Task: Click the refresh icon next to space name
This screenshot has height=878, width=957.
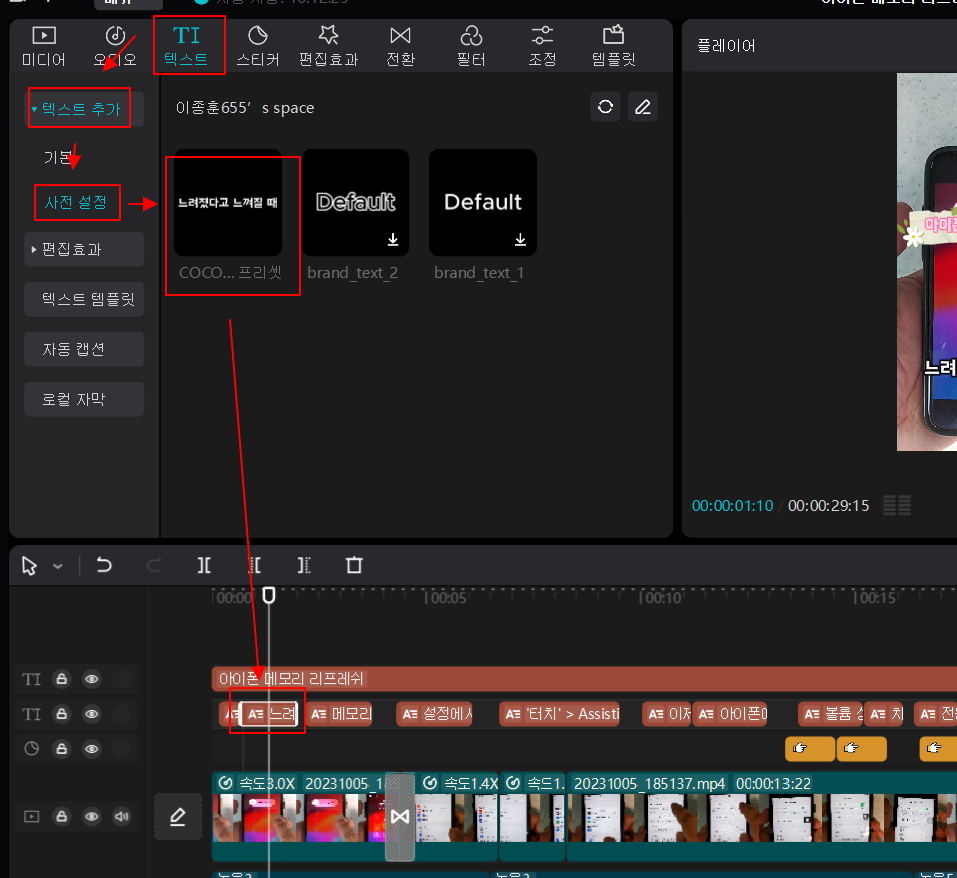Action: tap(605, 107)
